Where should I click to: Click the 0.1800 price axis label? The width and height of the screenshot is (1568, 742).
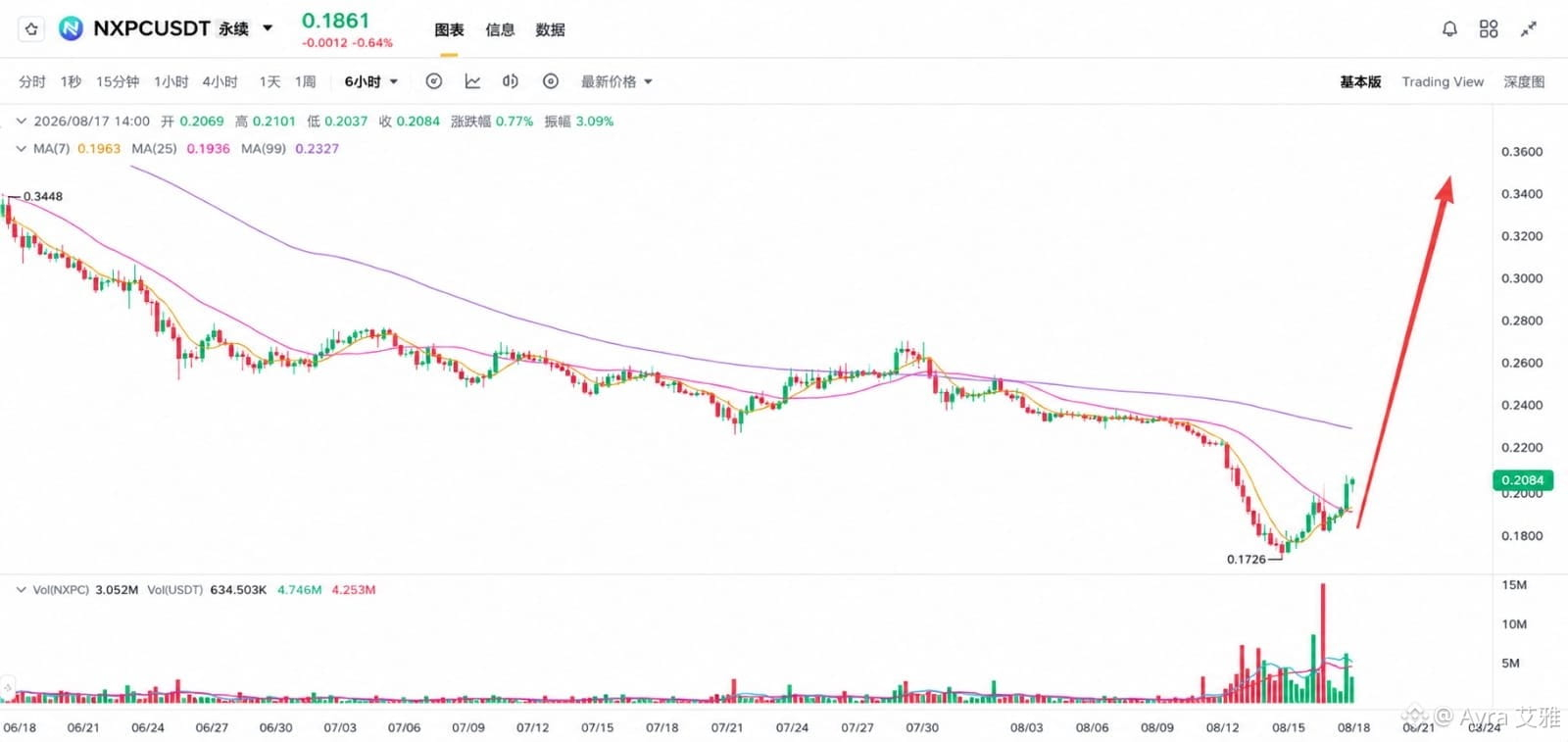coord(1522,536)
